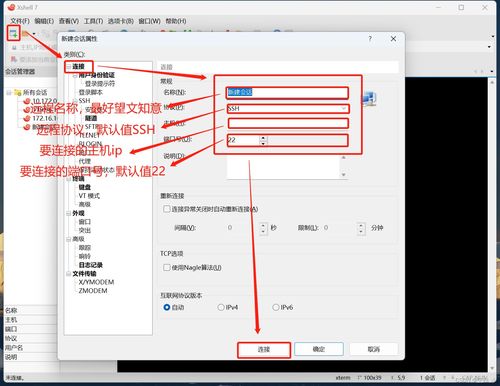Collapse the 外观 tree node
This screenshot has height=386, width=500.
tap(69, 213)
